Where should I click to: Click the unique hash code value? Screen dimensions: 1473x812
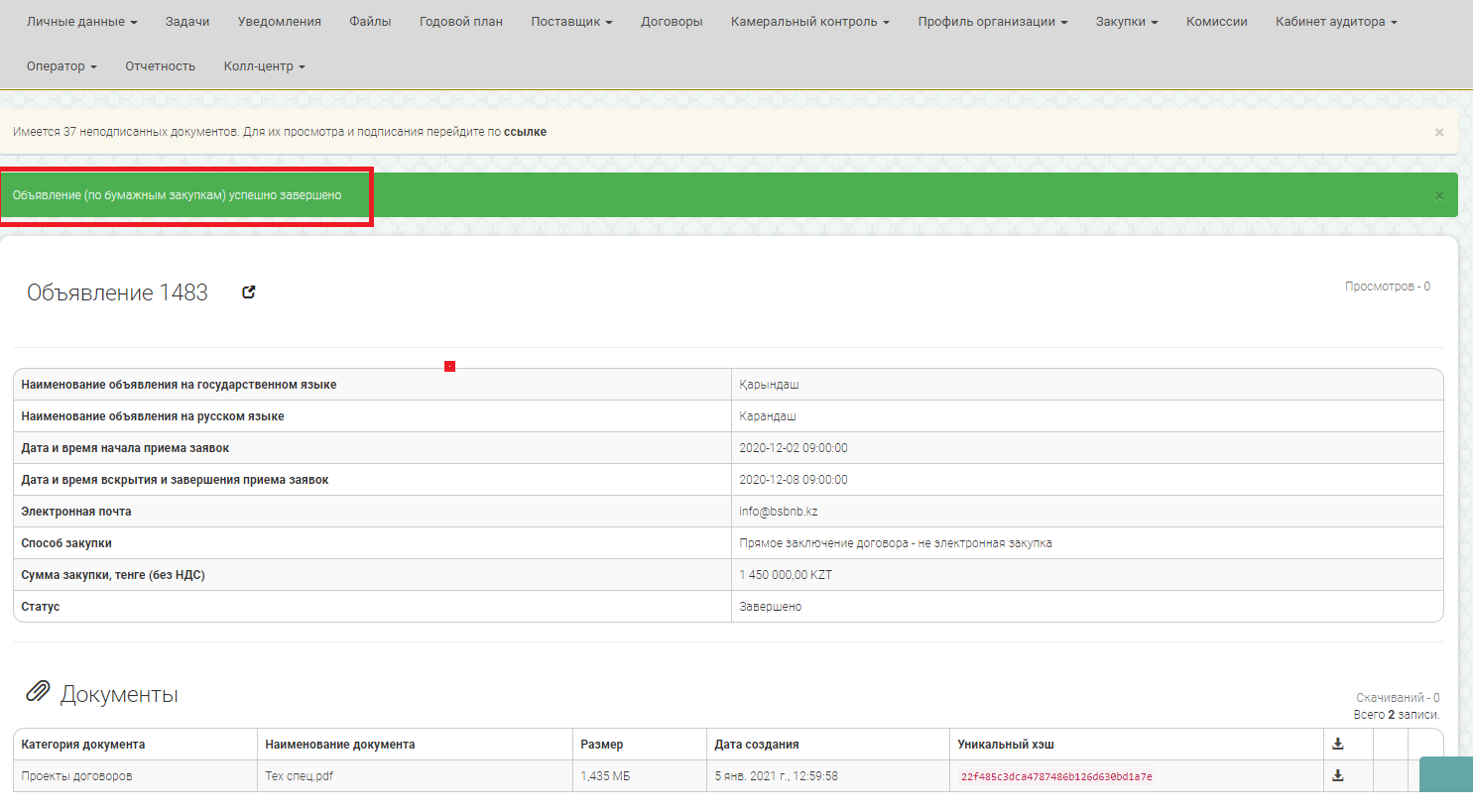1056,777
